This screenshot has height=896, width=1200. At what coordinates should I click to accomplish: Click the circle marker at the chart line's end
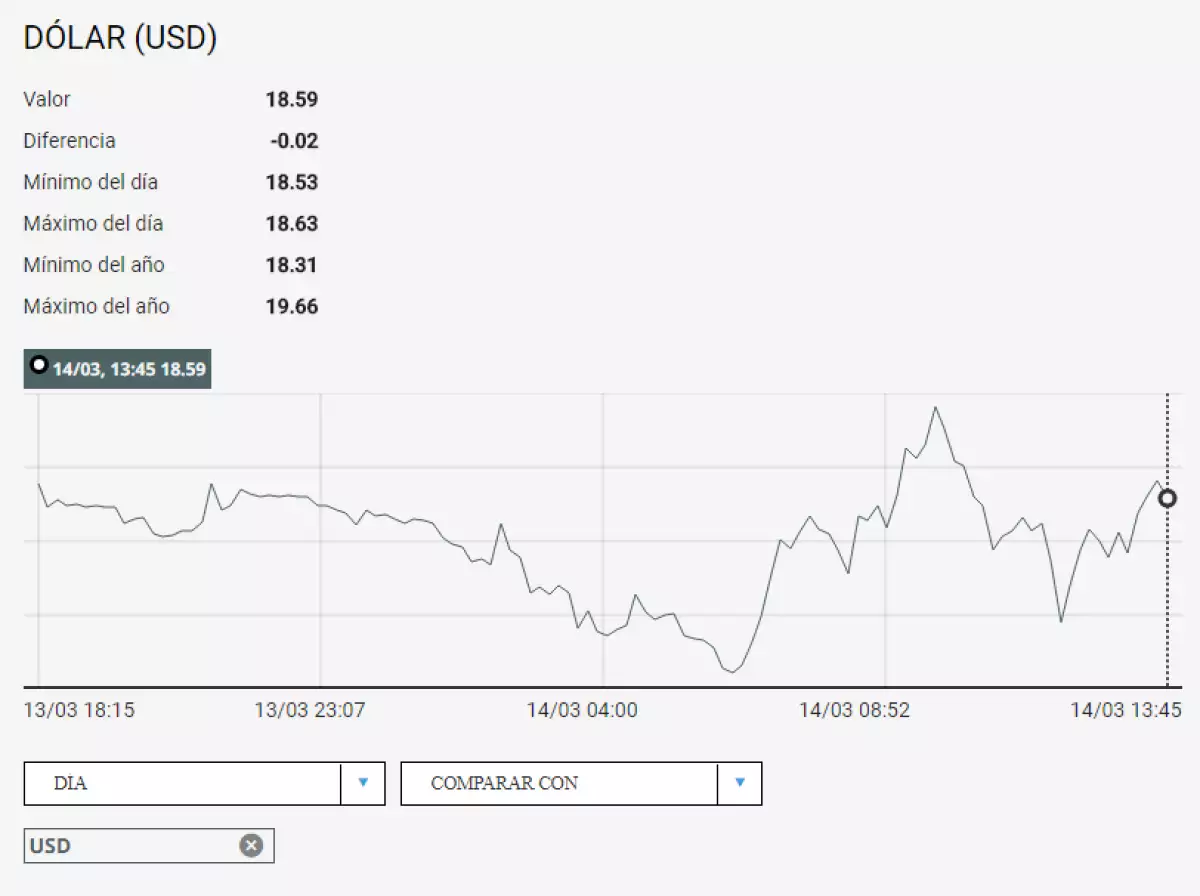coord(1167,498)
